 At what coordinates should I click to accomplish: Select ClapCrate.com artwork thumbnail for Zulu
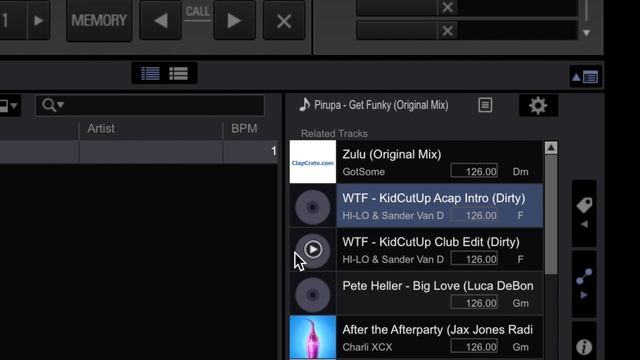point(313,162)
